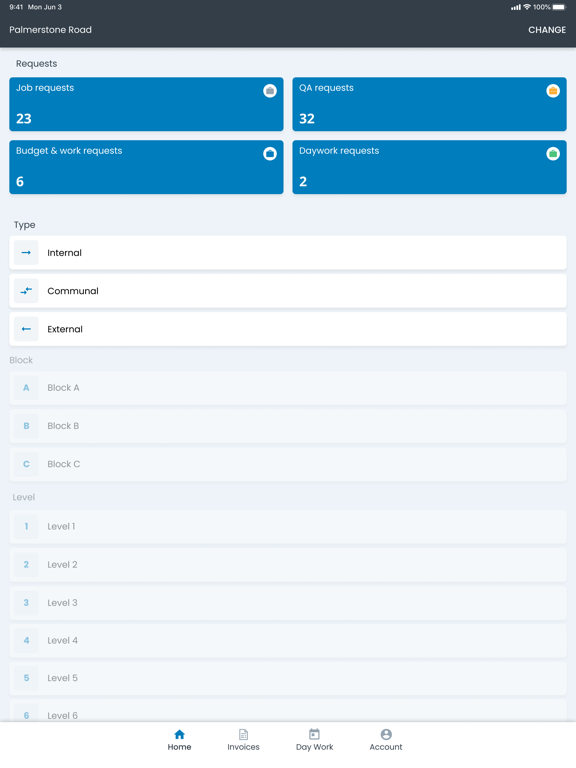Open the Invoices tab
This screenshot has width=576, height=768.
click(243, 740)
